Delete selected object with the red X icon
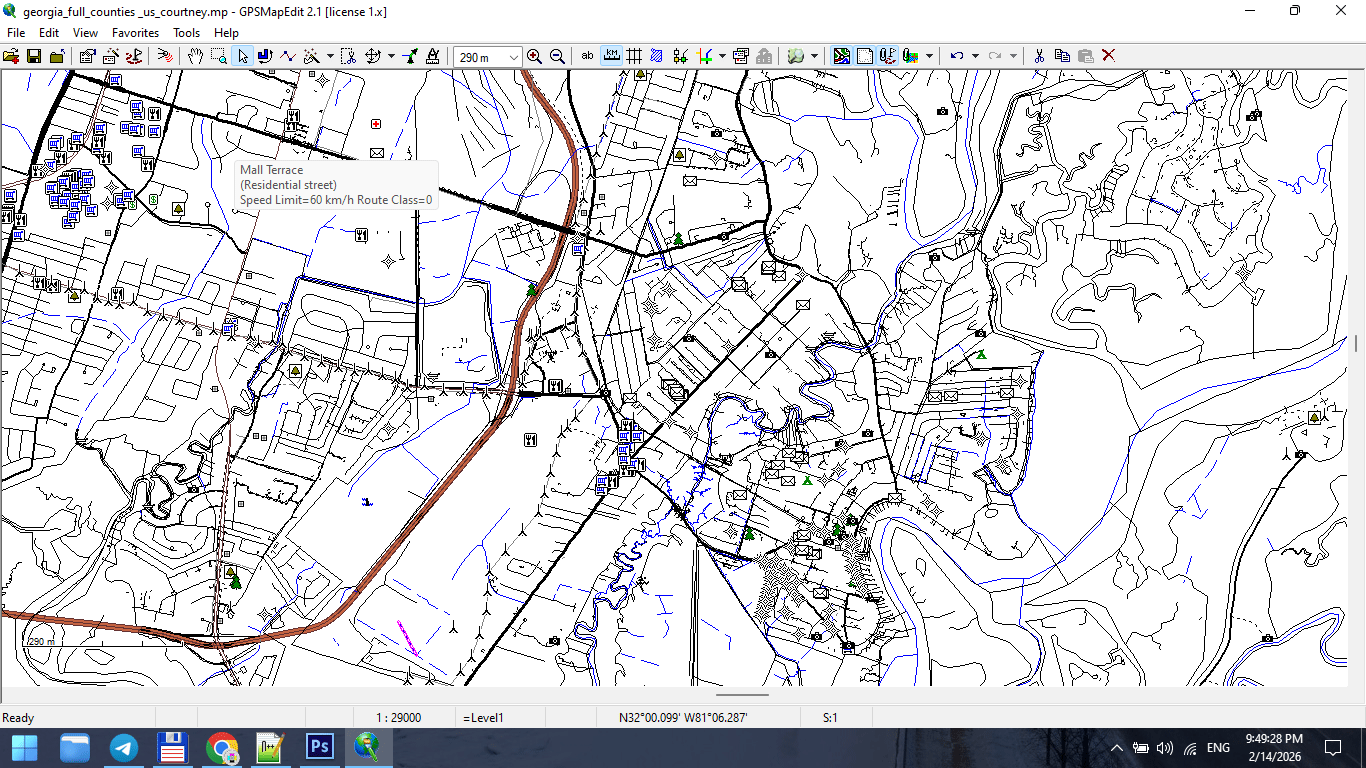 point(1108,56)
